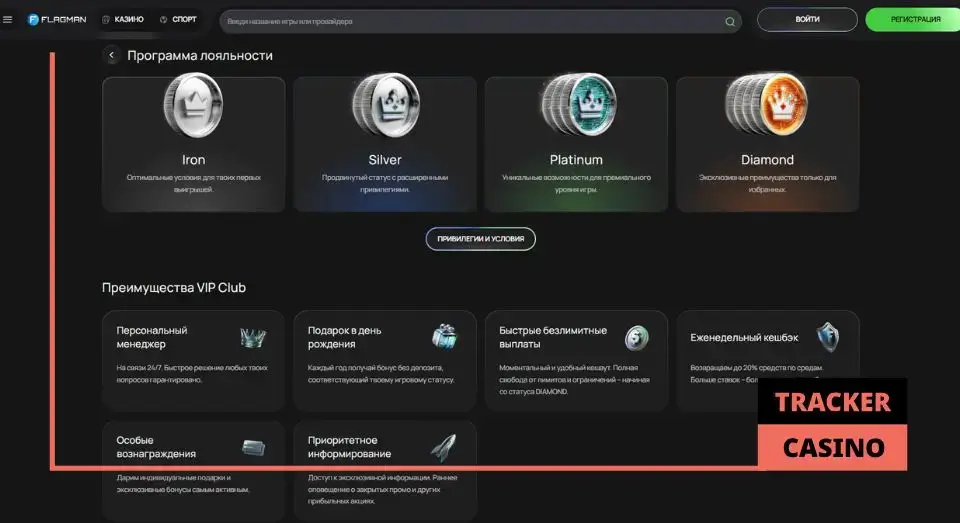Open the Казино tab

pyautogui.click(x=123, y=20)
